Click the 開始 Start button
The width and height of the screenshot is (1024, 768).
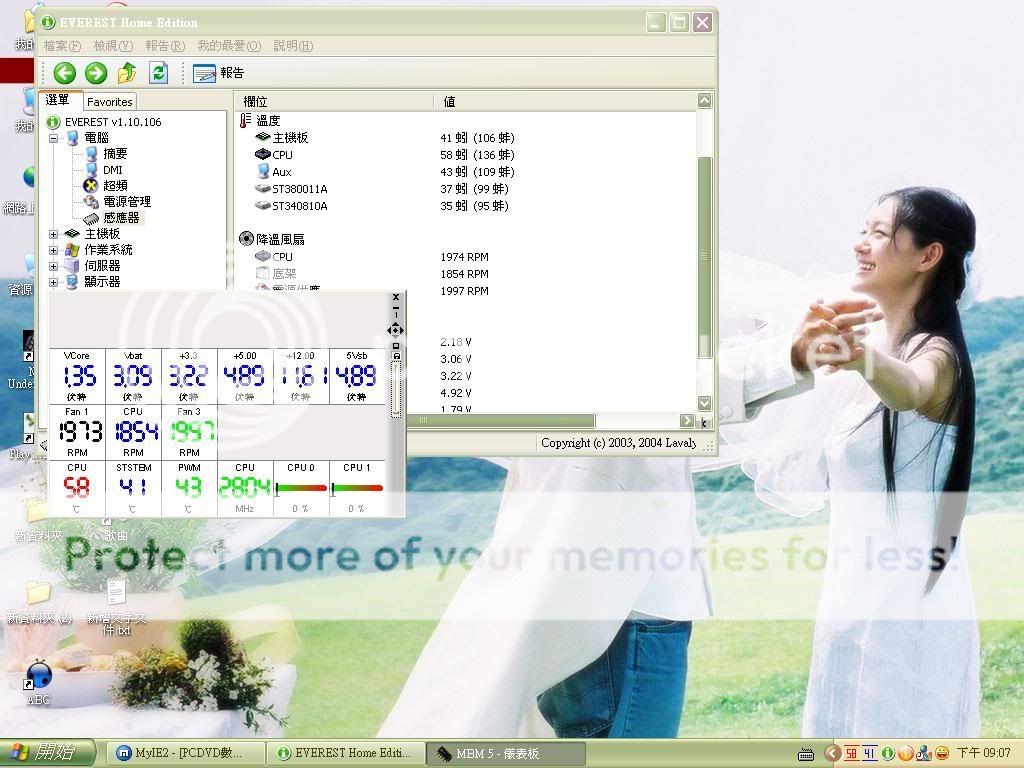pos(48,753)
